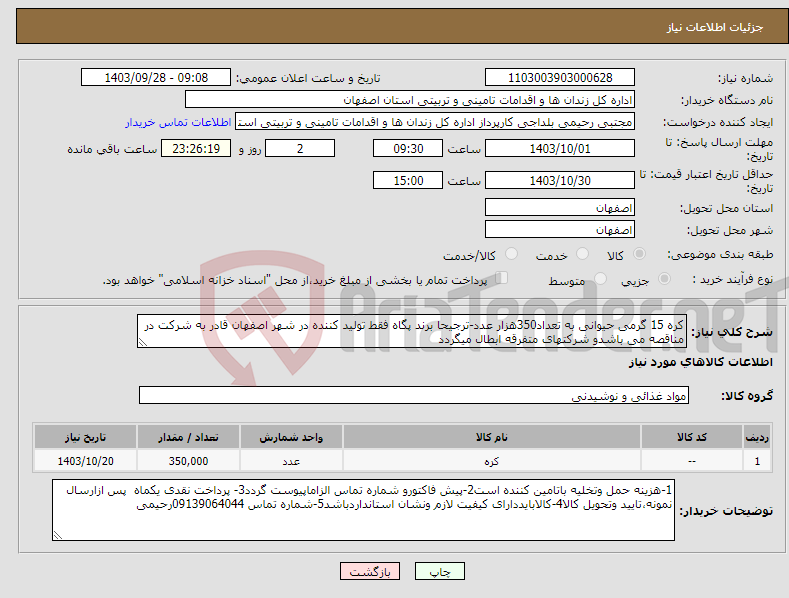789x598 pixels.
Task: Click the row number cell 1
Action: pos(757,461)
